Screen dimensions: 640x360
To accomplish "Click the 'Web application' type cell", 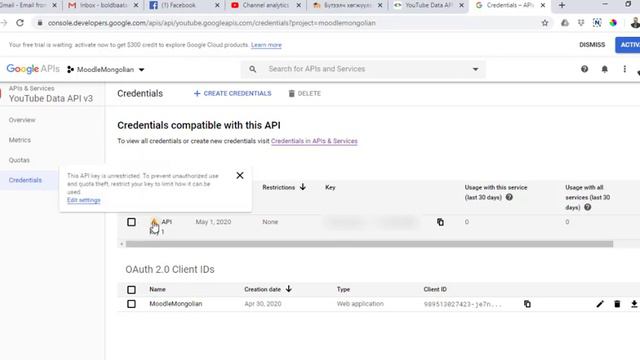I will tap(360, 304).
